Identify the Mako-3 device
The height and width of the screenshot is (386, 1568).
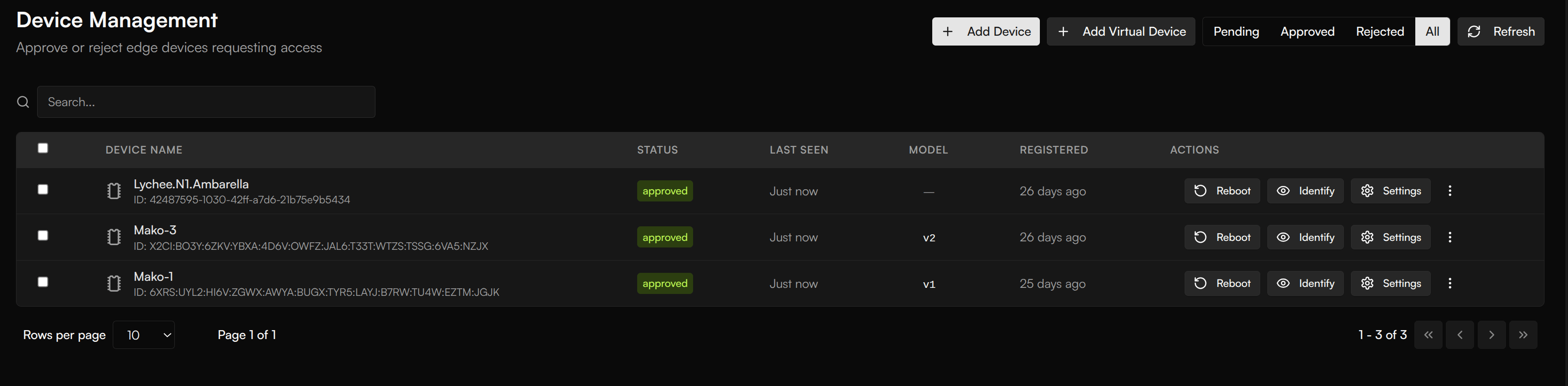tap(1305, 237)
